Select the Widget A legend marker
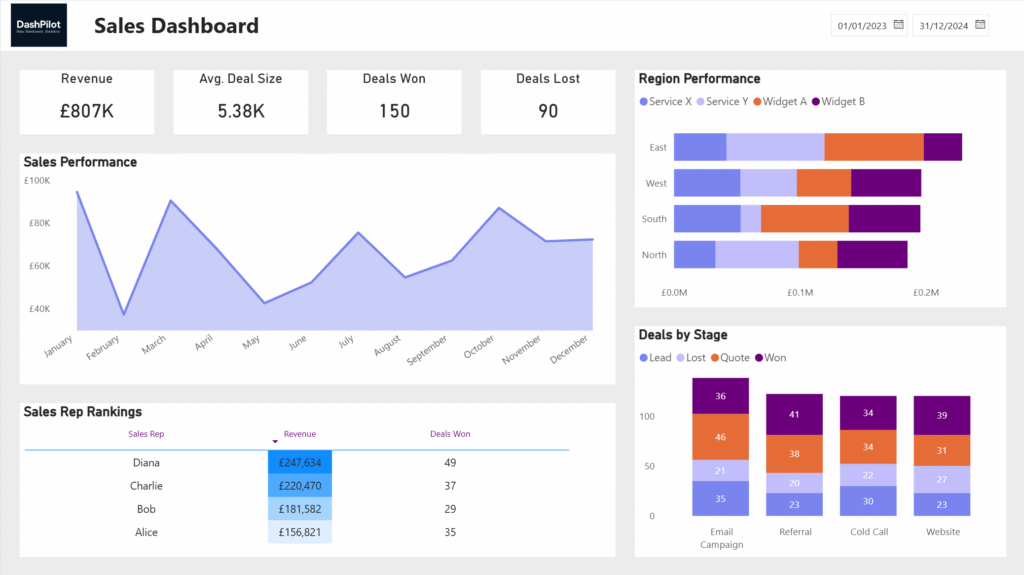 [757, 102]
